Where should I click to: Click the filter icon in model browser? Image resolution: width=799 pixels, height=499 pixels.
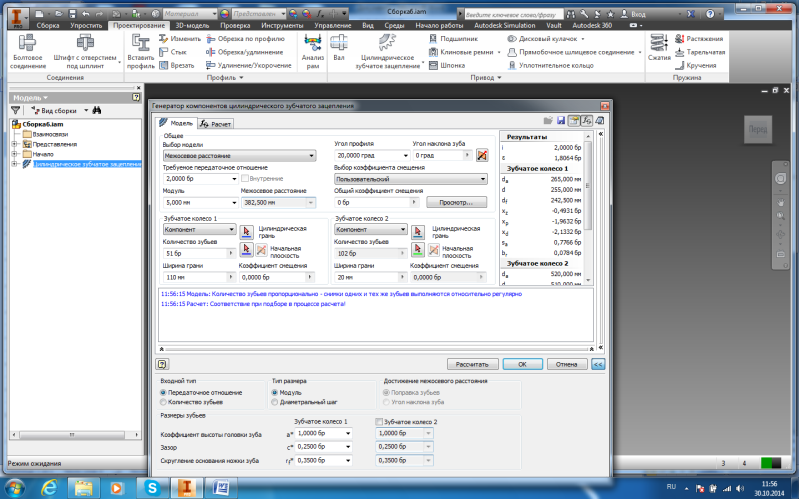click(16, 110)
